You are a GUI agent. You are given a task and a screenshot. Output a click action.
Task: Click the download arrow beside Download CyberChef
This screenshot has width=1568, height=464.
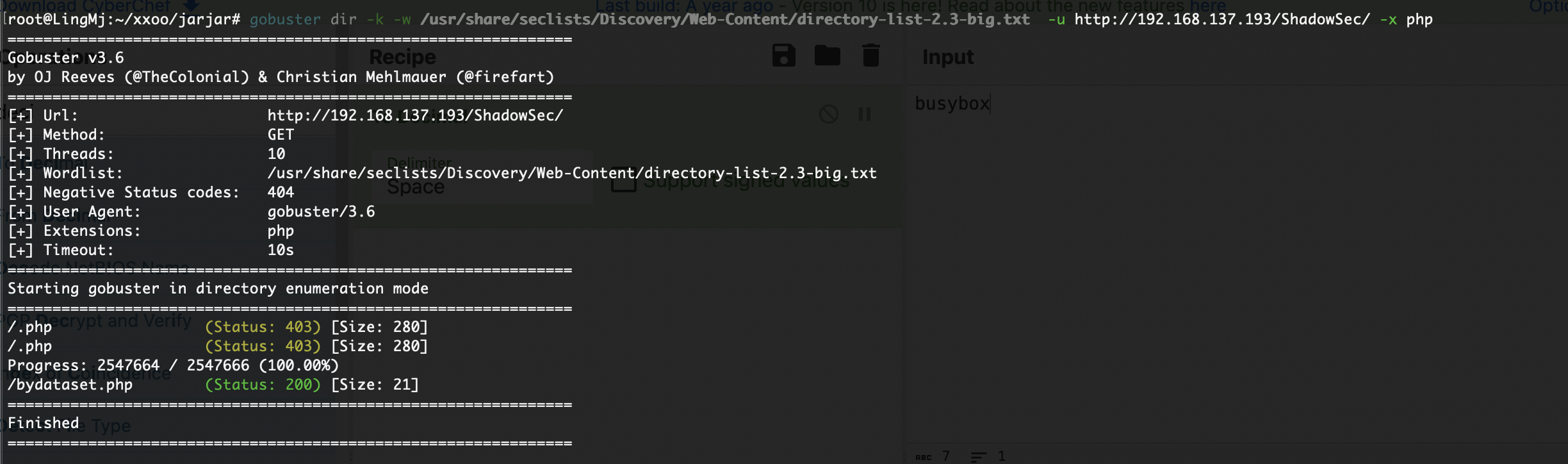point(191,5)
